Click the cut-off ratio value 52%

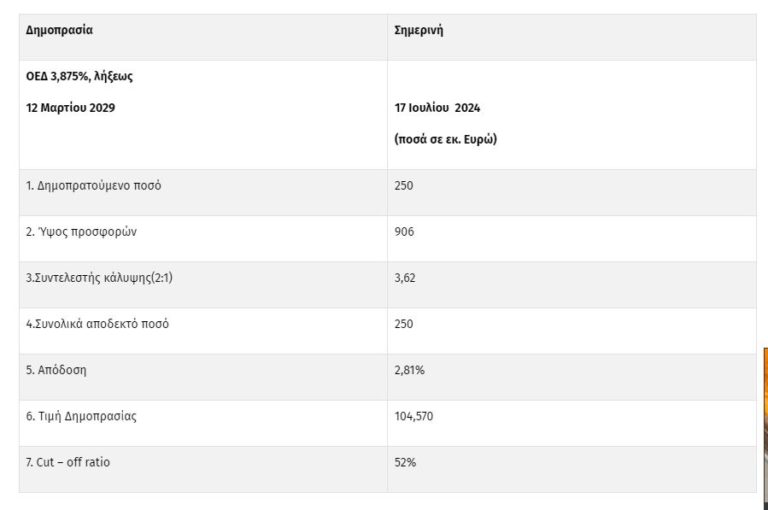click(405, 462)
